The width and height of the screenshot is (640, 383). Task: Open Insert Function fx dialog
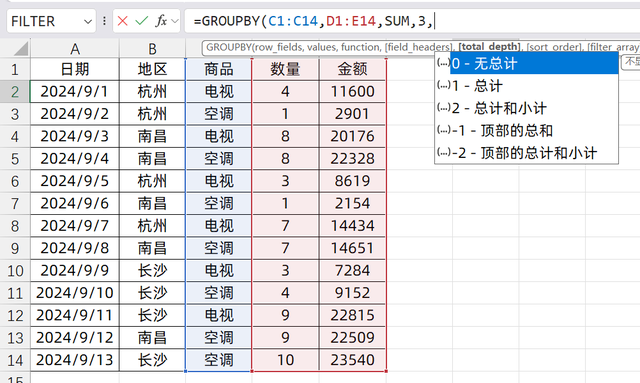click(x=161, y=21)
